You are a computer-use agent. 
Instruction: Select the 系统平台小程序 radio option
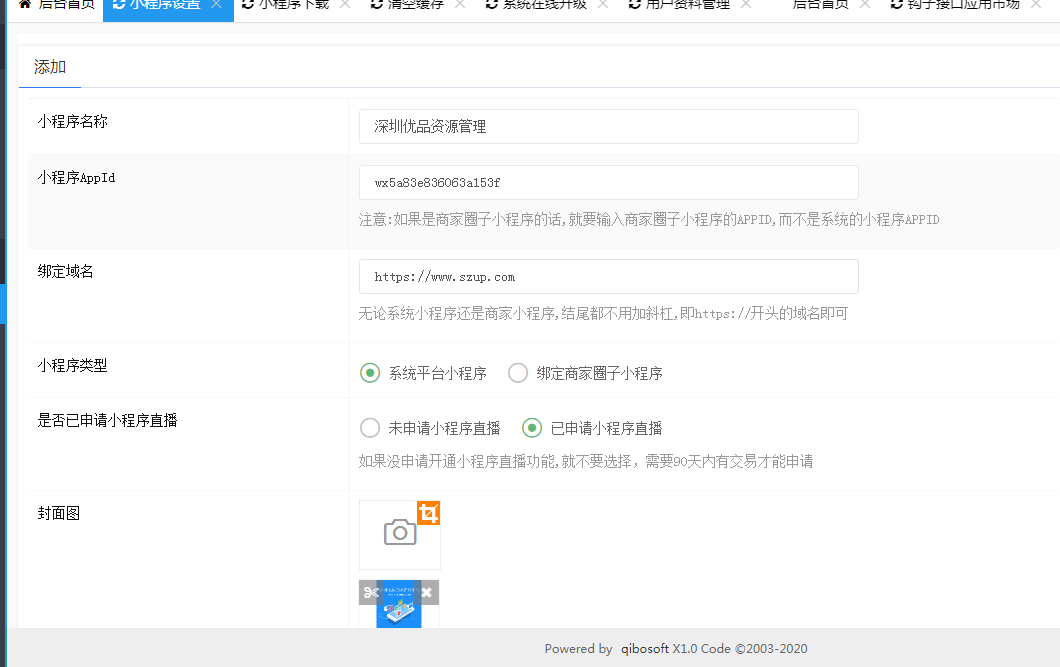(370, 373)
